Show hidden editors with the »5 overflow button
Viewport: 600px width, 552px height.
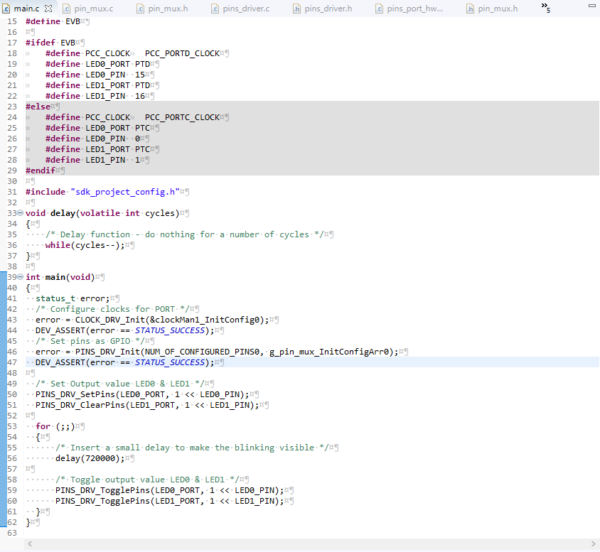[545, 8]
